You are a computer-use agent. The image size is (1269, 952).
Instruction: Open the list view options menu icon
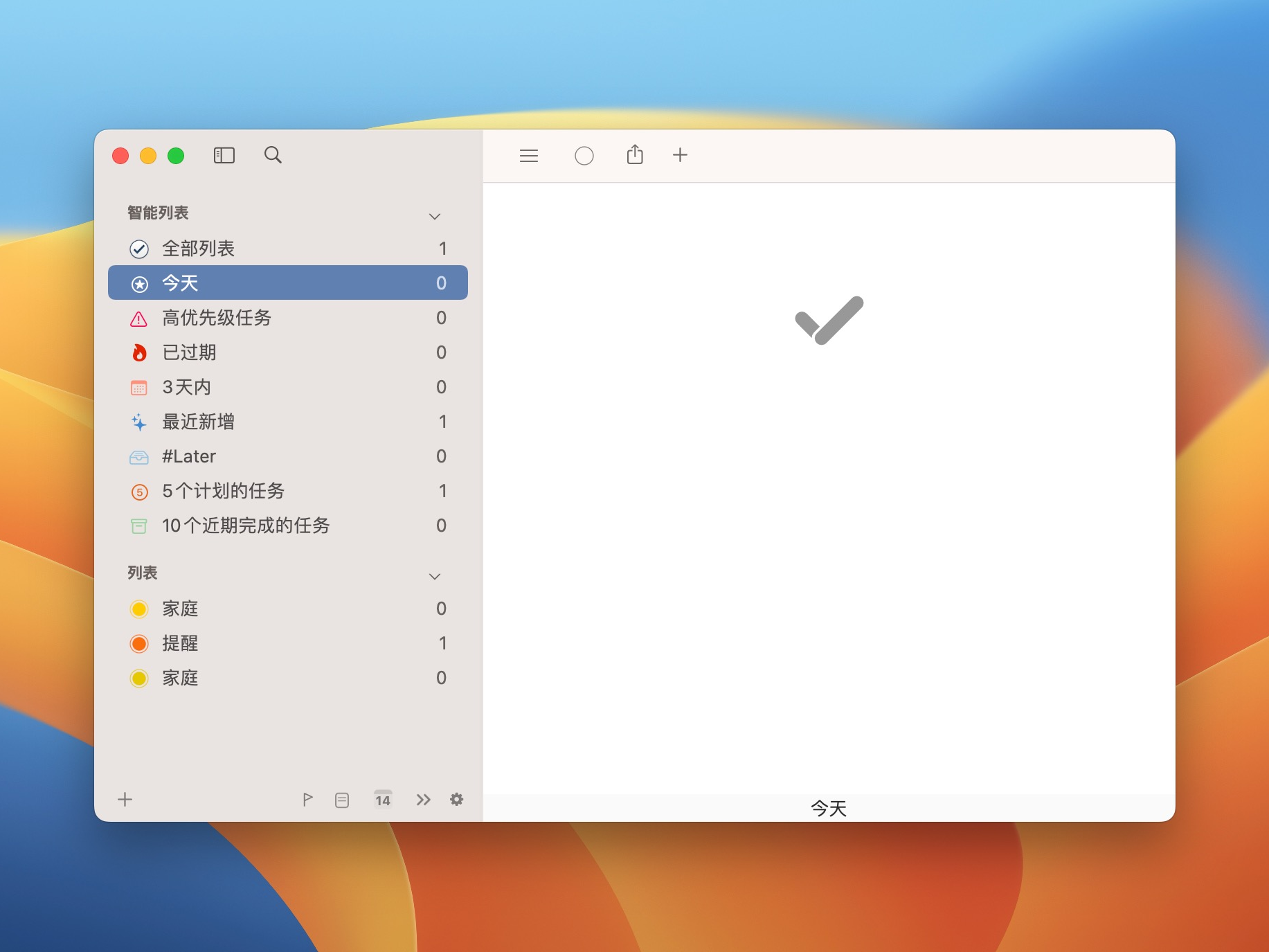point(529,156)
